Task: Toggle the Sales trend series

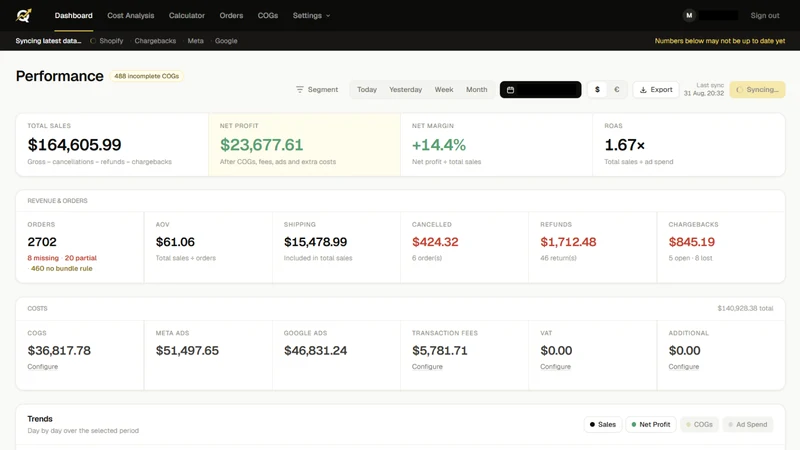Action: point(603,424)
